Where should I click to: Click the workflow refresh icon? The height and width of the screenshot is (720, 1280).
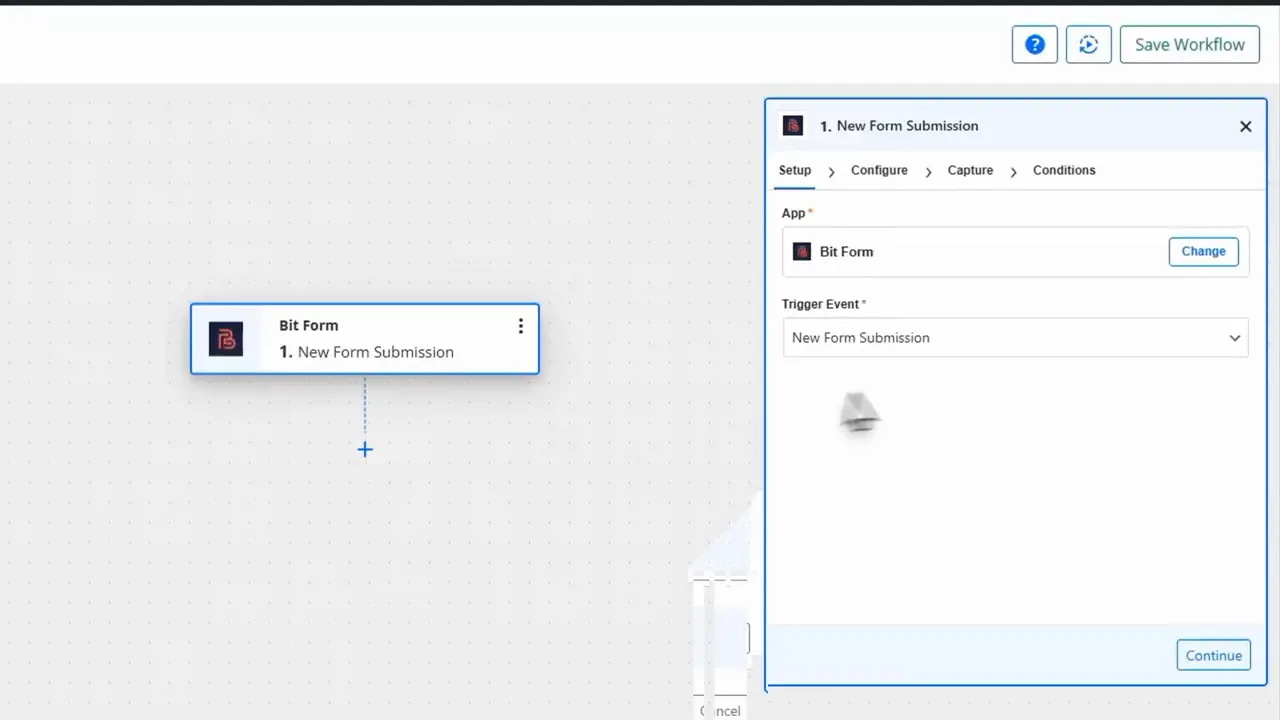coord(1088,44)
